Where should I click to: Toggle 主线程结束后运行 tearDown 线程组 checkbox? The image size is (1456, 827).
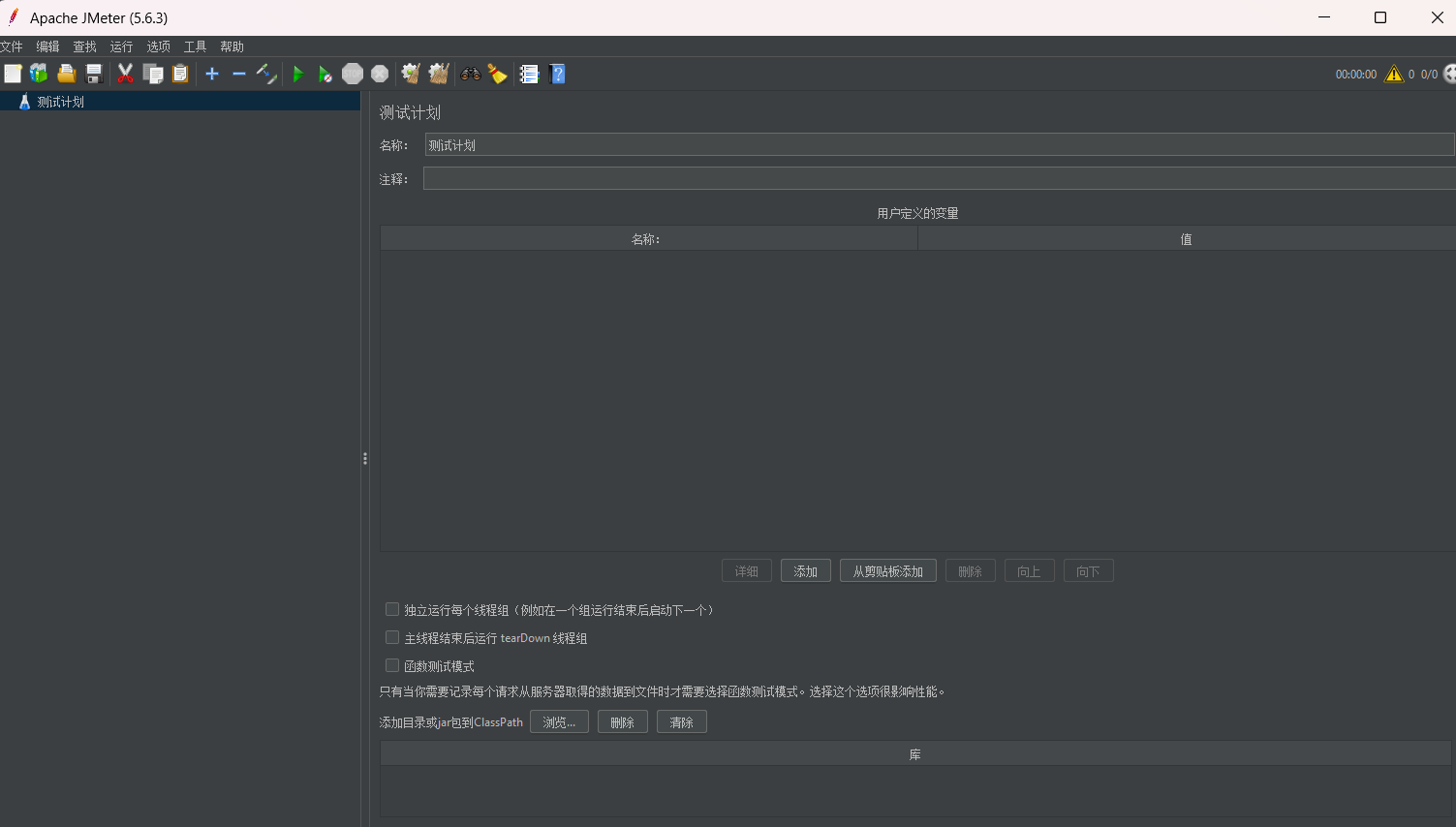click(392, 637)
